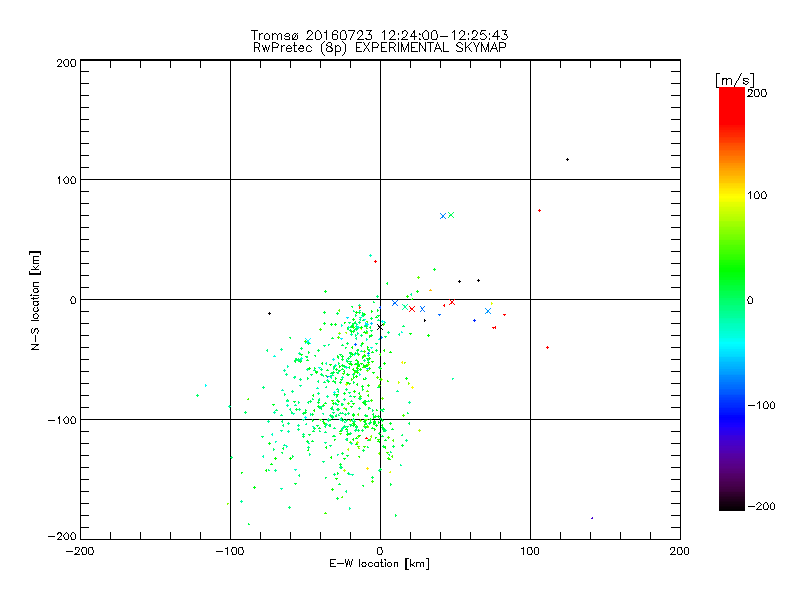Viewport: 800px width, 600px height.
Task: Click the colorbar '-100' label
Action: [x=761, y=405]
